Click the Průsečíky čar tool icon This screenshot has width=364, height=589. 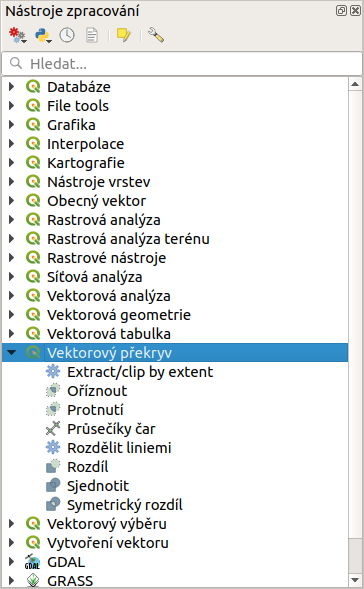pyautogui.click(x=53, y=429)
